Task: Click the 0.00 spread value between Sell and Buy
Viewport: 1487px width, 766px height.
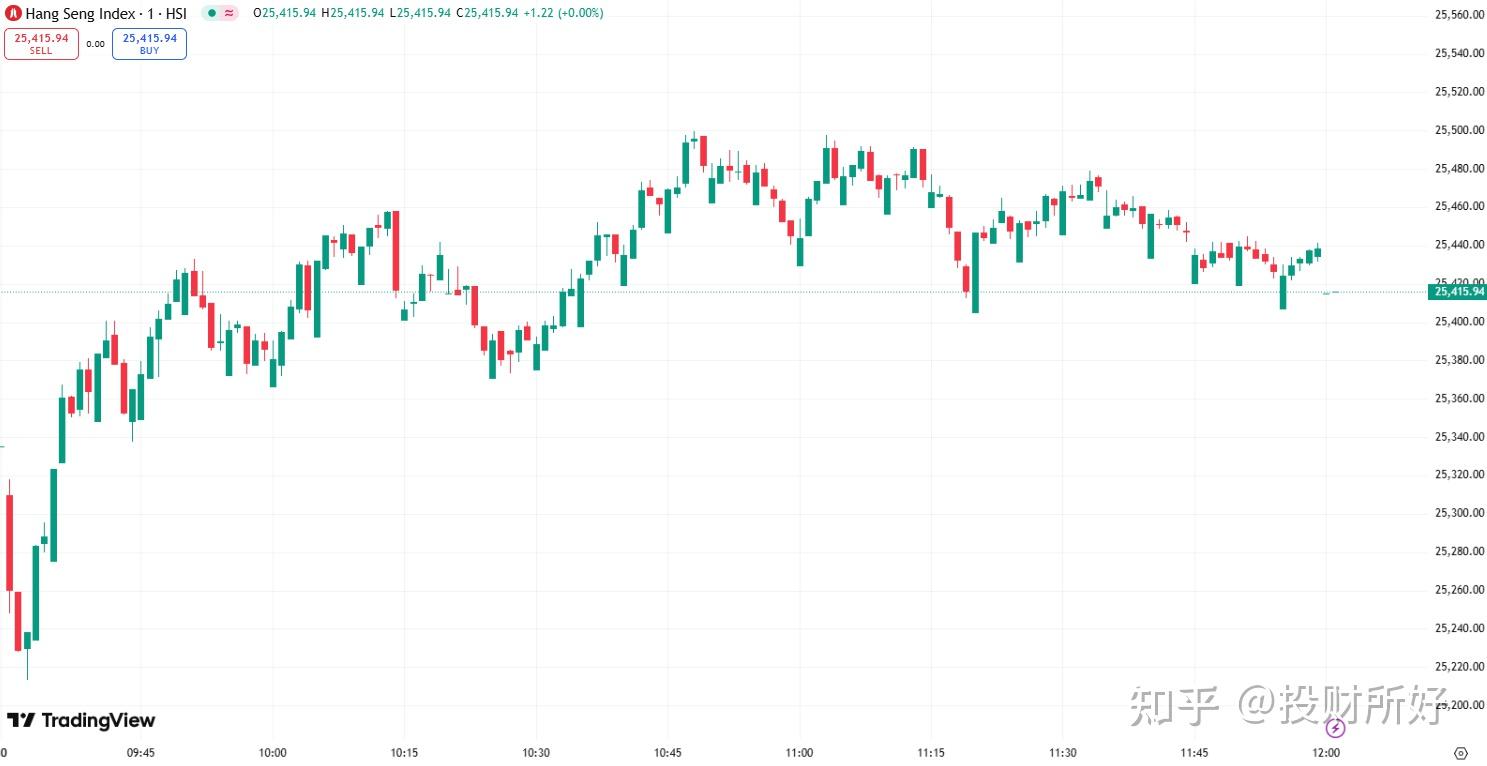Action: pos(95,44)
